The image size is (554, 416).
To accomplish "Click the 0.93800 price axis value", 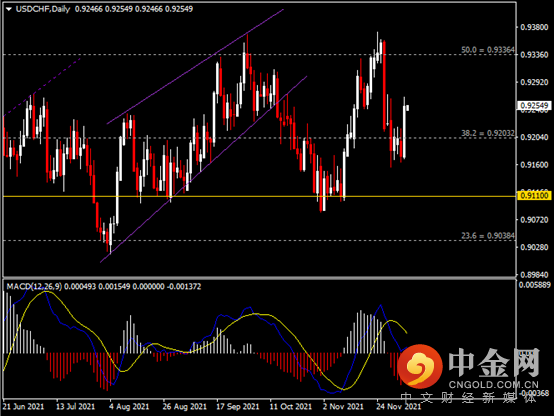I will pos(534,27).
